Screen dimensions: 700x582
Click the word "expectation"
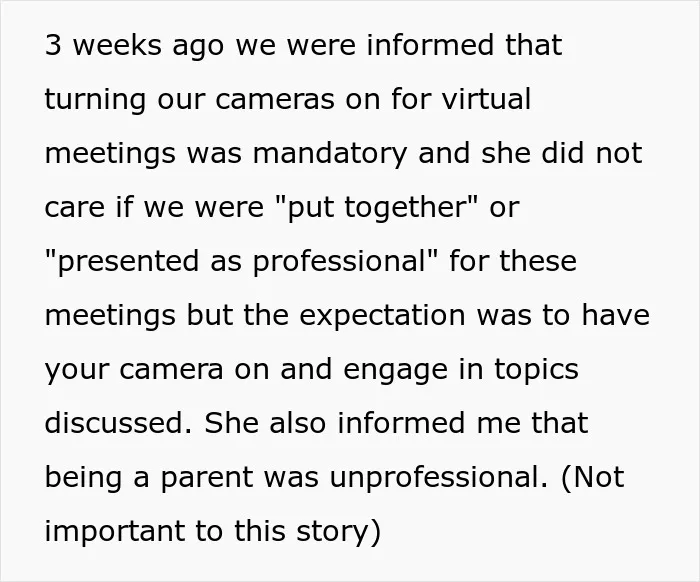382,316
